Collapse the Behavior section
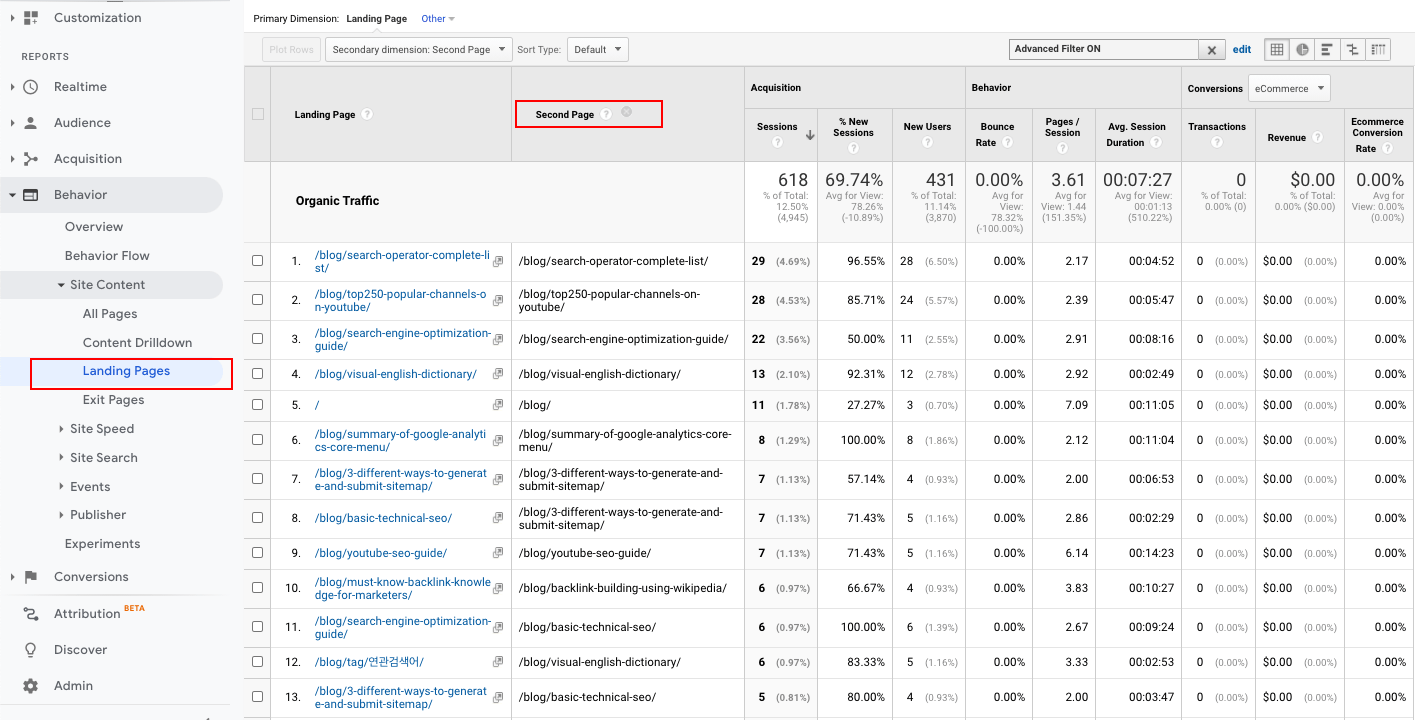This screenshot has width=1415, height=720. coord(13,195)
